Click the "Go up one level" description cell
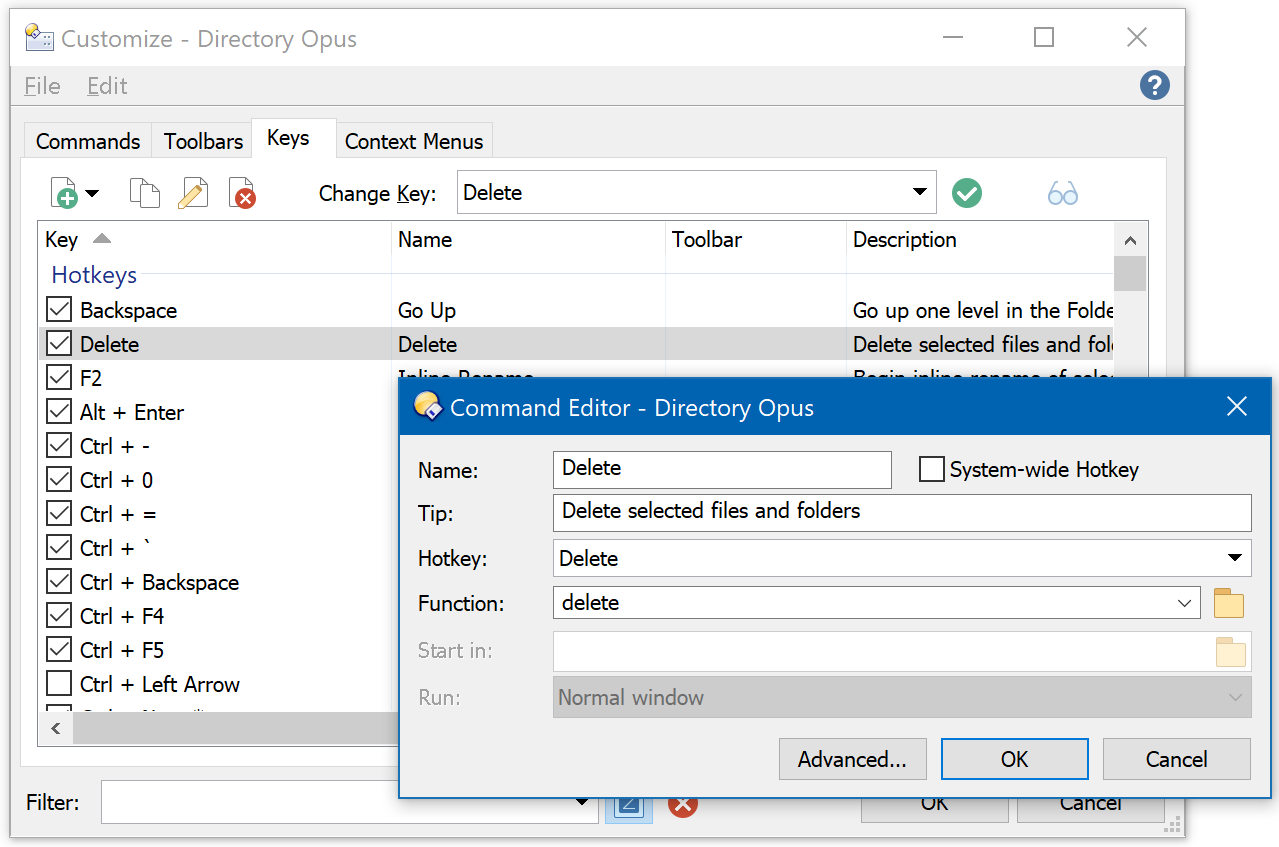The image size is (1279, 847). pos(983,310)
